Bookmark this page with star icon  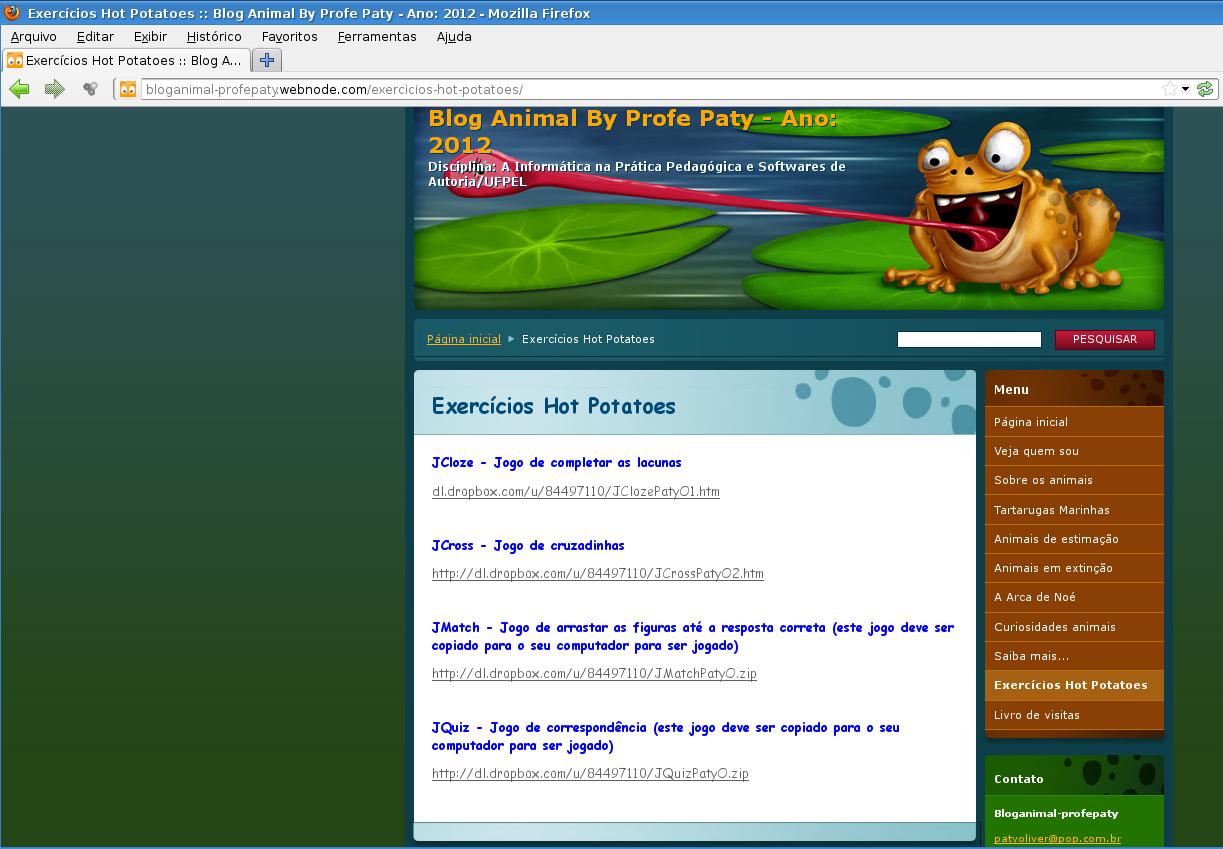click(1169, 89)
